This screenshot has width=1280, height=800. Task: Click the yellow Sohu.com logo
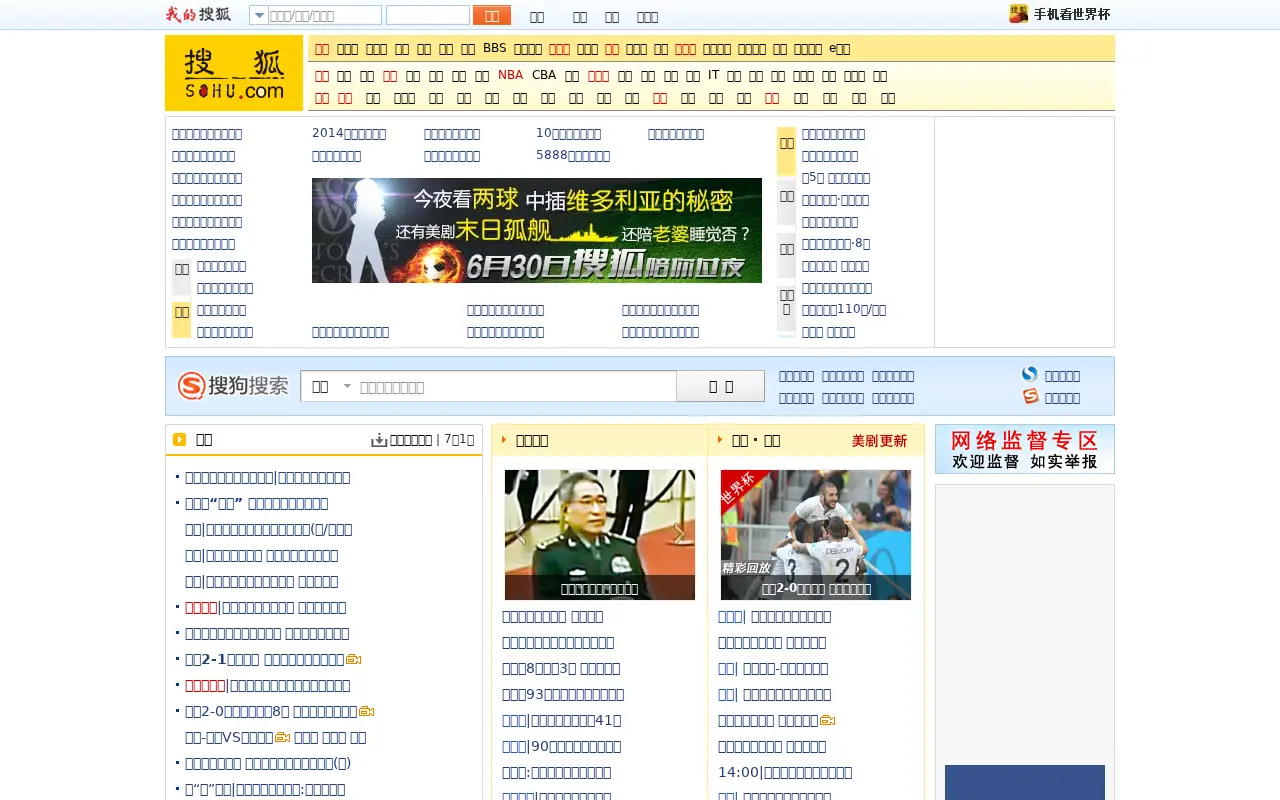[x=234, y=73]
